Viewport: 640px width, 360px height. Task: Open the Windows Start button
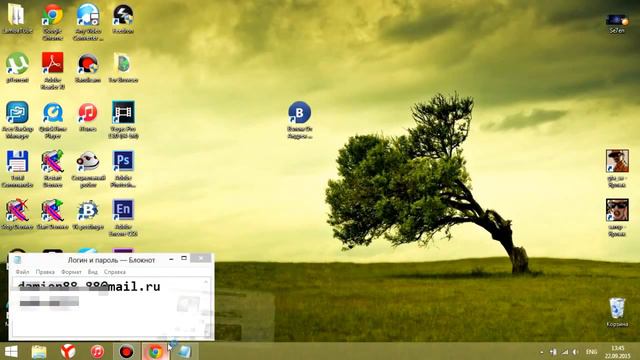click(x=11, y=351)
